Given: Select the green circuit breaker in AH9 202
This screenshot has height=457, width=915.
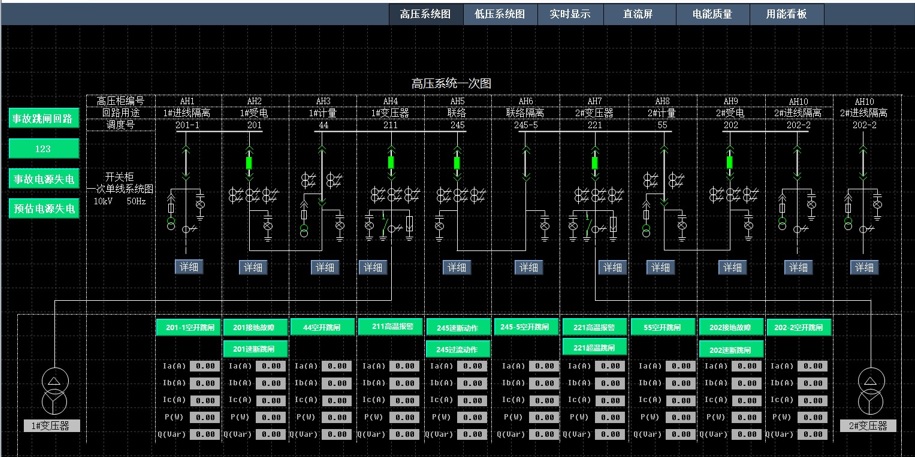Looking at the screenshot, I should (729, 163).
